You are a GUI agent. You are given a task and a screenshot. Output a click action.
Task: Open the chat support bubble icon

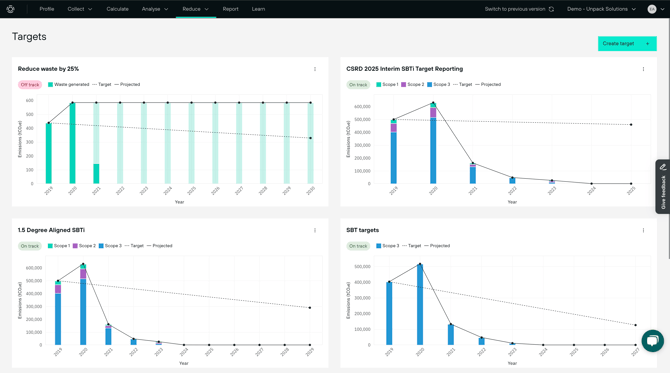pyautogui.click(x=652, y=341)
